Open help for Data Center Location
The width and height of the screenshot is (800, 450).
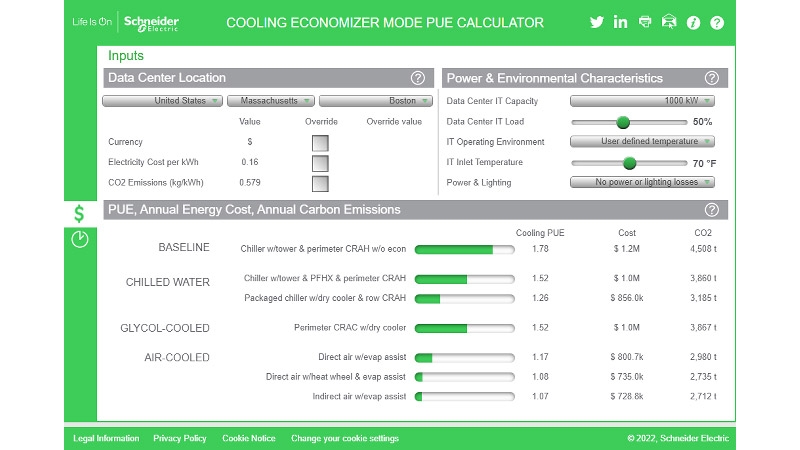pyautogui.click(x=418, y=78)
